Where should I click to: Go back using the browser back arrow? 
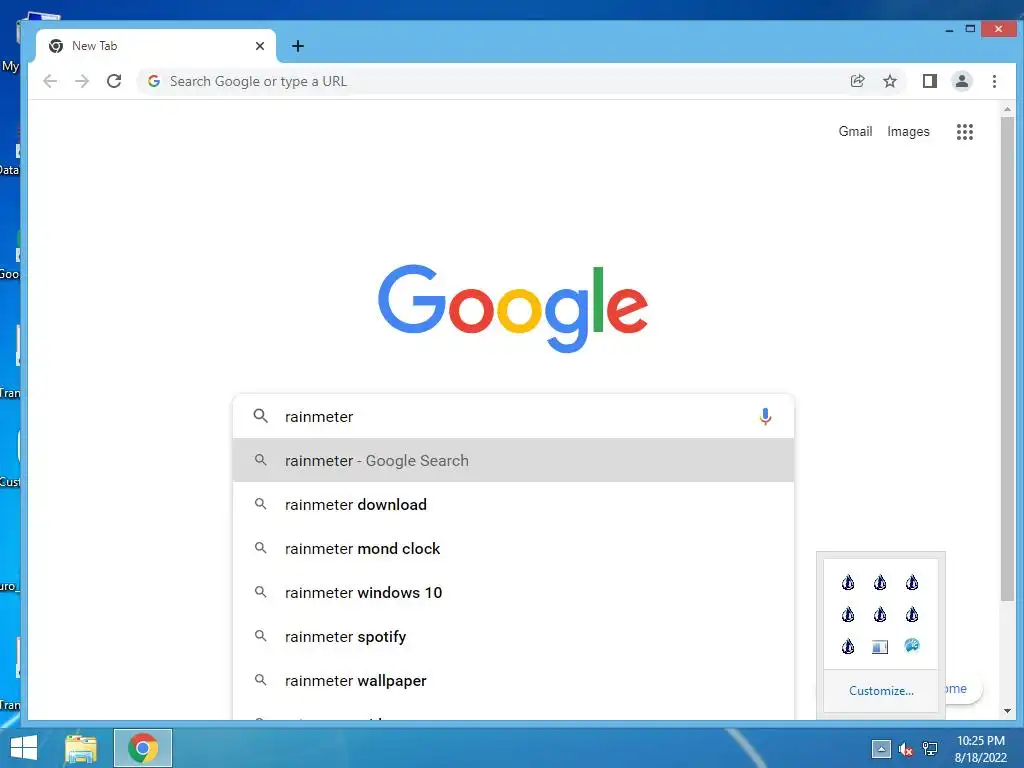pos(50,81)
